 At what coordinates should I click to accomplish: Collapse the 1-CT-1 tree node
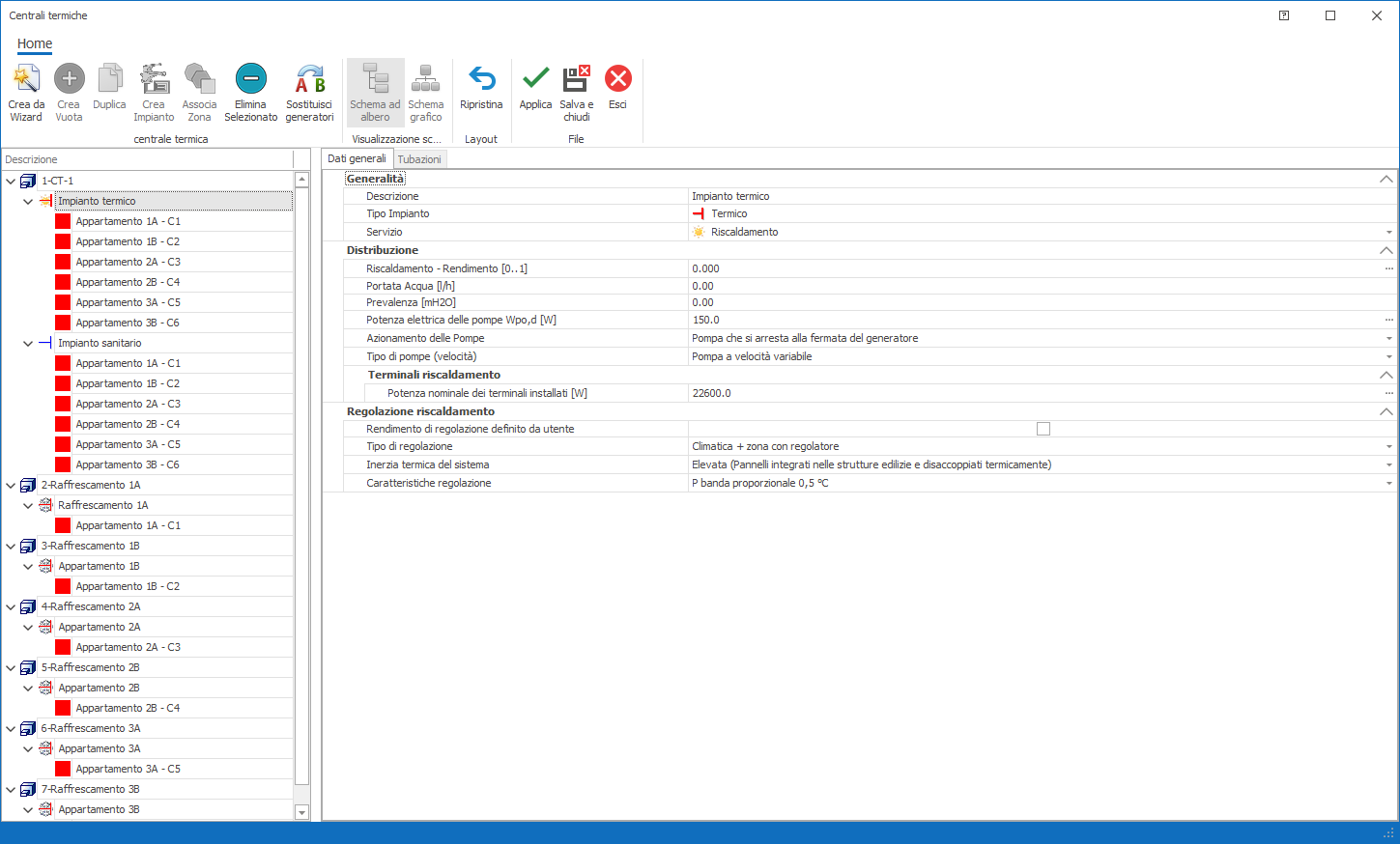coord(11,182)
